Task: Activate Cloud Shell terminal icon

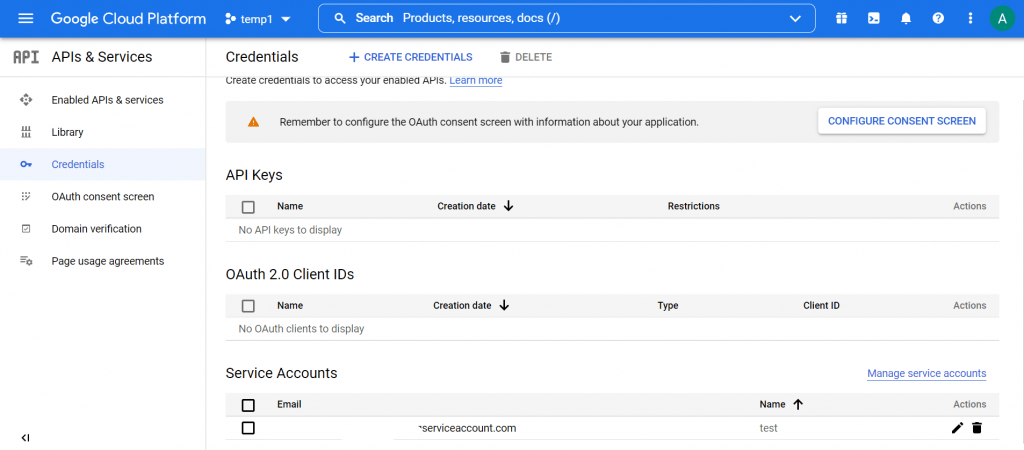Action: 873,18
